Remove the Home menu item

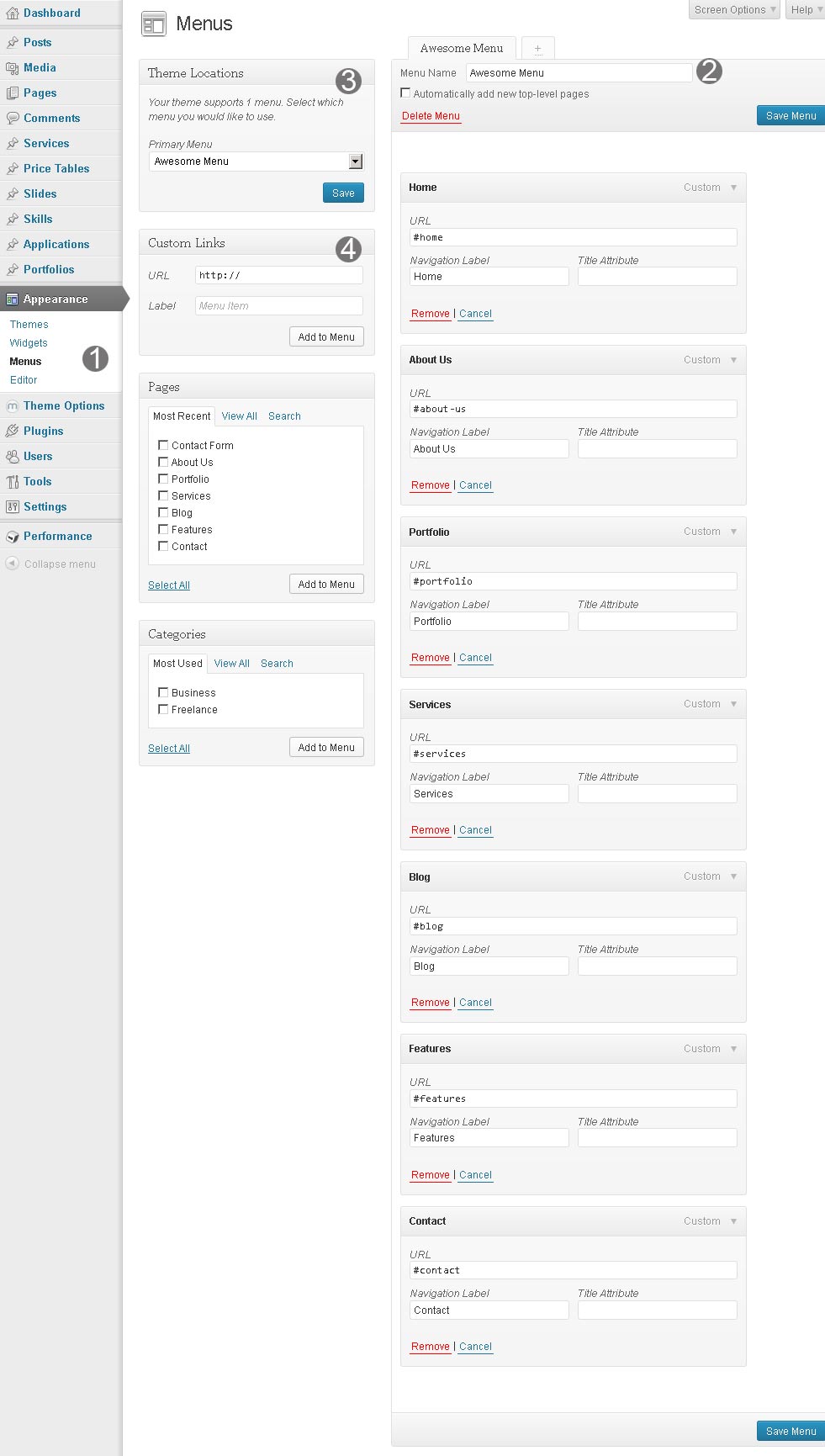[x=431, y=314]
